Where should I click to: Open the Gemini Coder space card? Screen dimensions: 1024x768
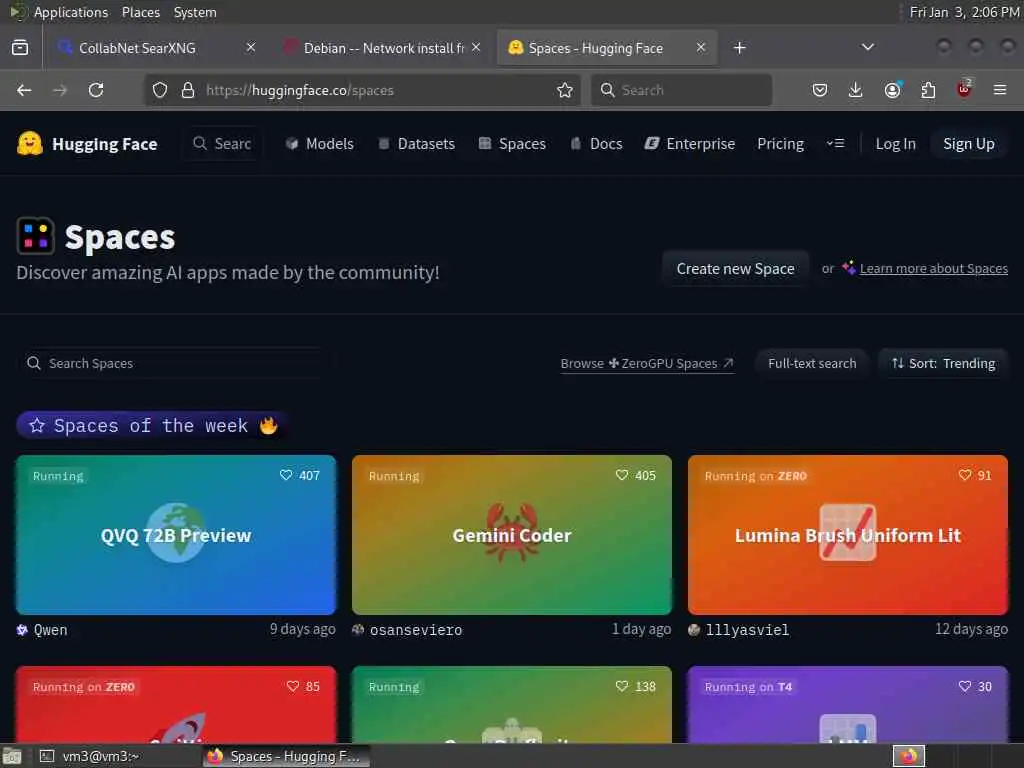(x=512, y=535)
